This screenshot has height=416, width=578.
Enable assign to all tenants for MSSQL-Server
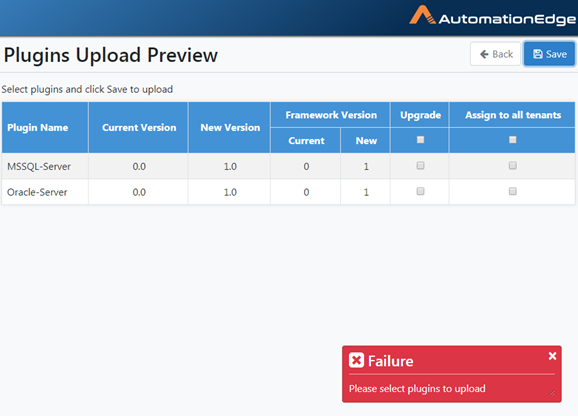(512, 165)
